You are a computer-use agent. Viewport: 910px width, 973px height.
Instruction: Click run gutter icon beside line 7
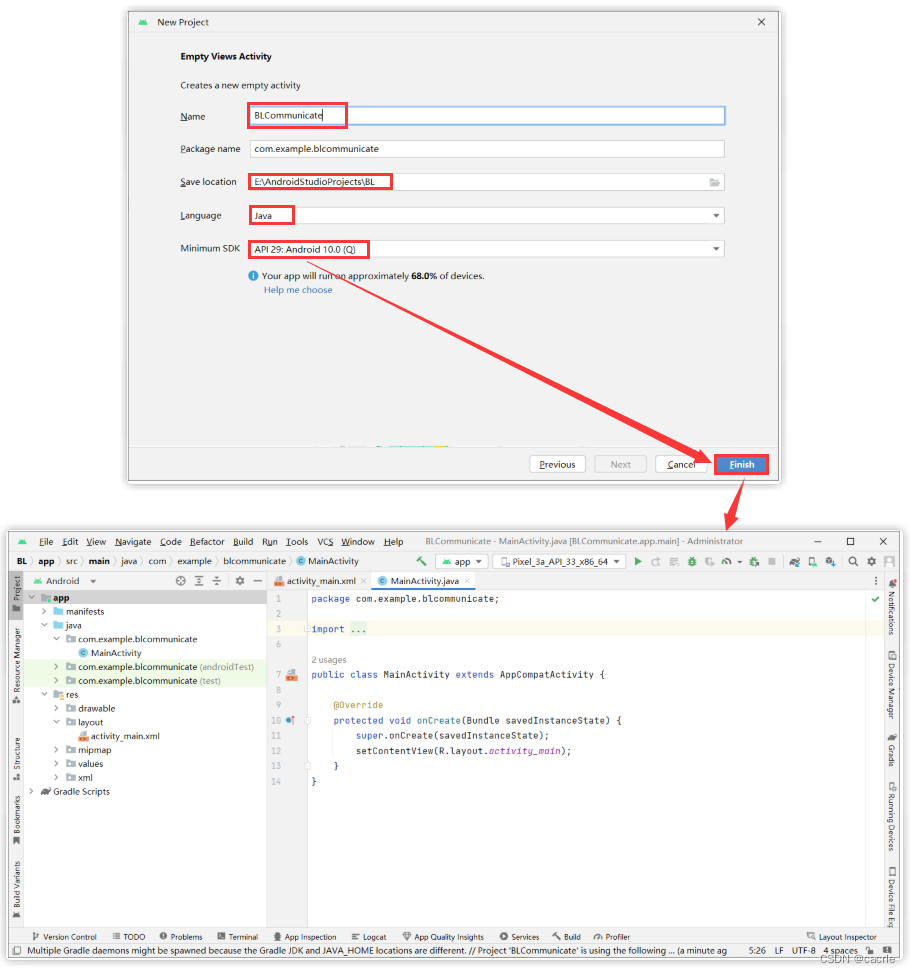coord(291,675)
